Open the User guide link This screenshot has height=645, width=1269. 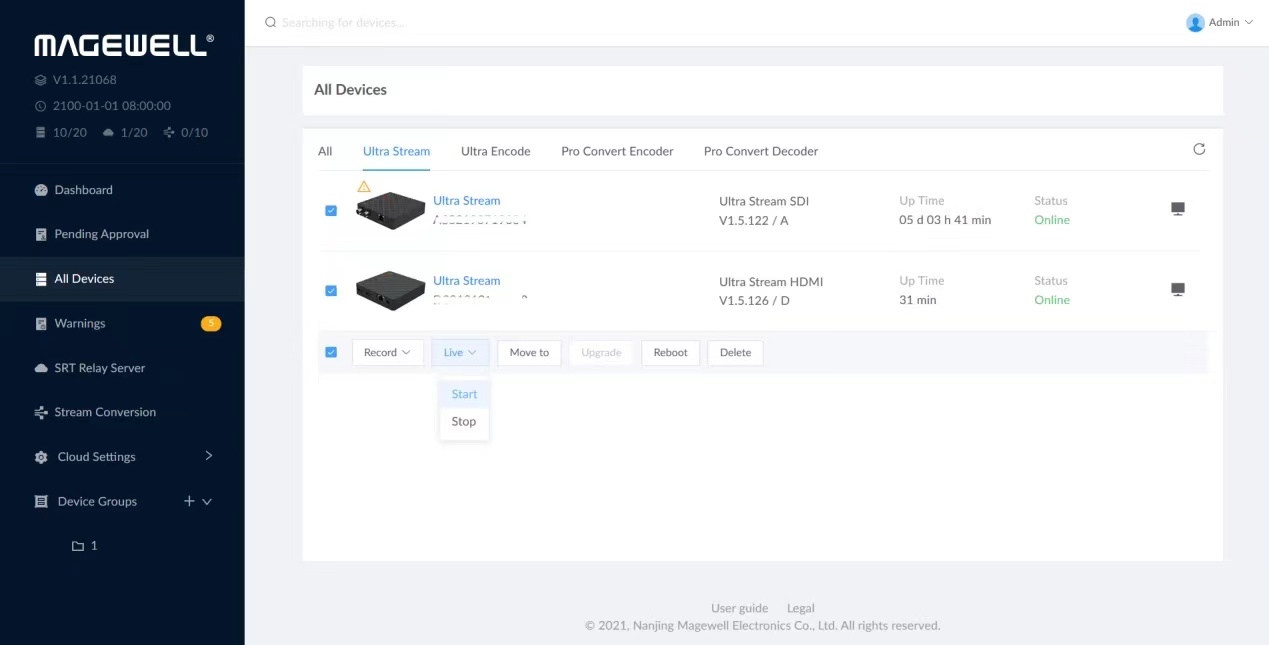click(x=739, y=608)
